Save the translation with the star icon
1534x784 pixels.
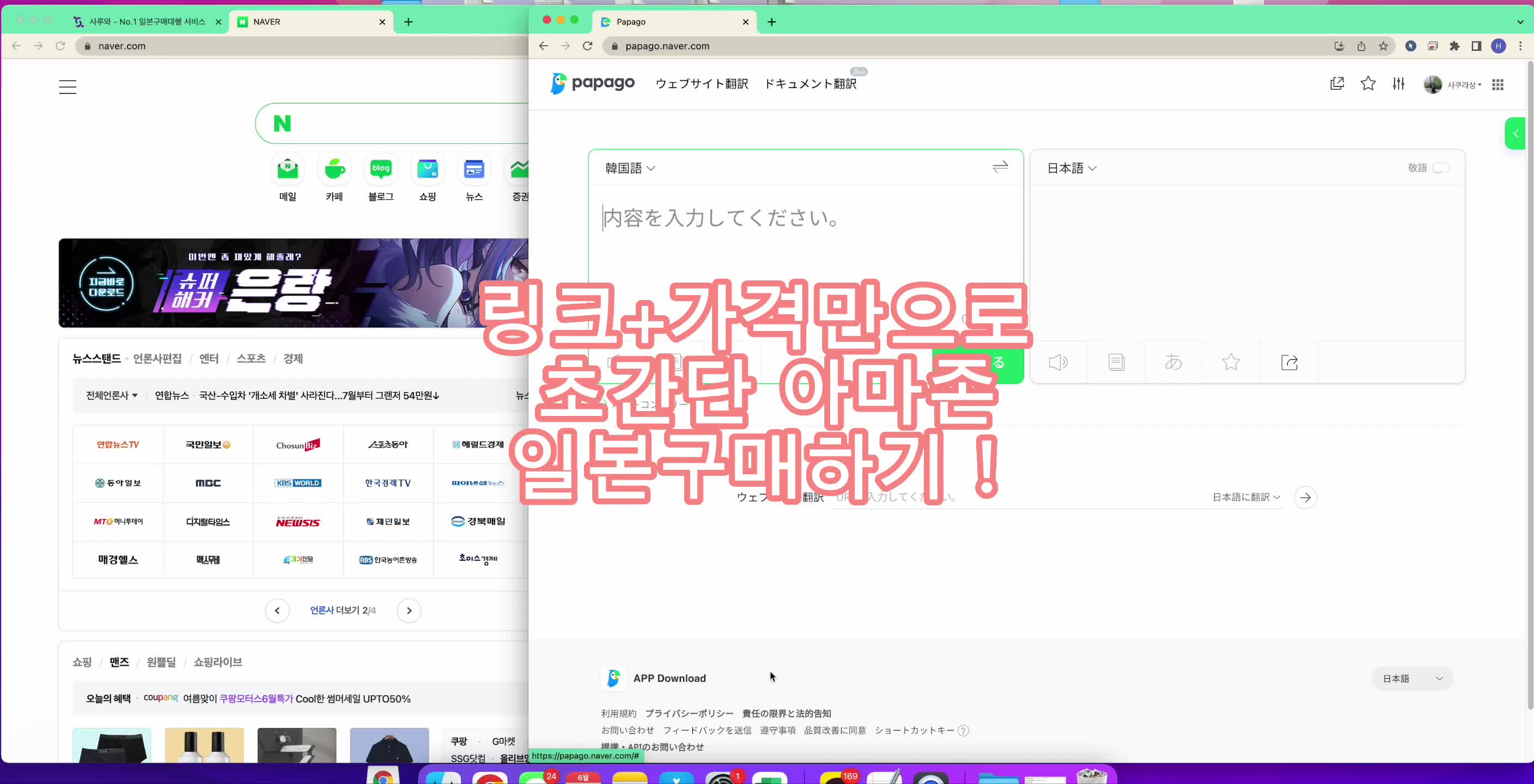coord(1231,362)
